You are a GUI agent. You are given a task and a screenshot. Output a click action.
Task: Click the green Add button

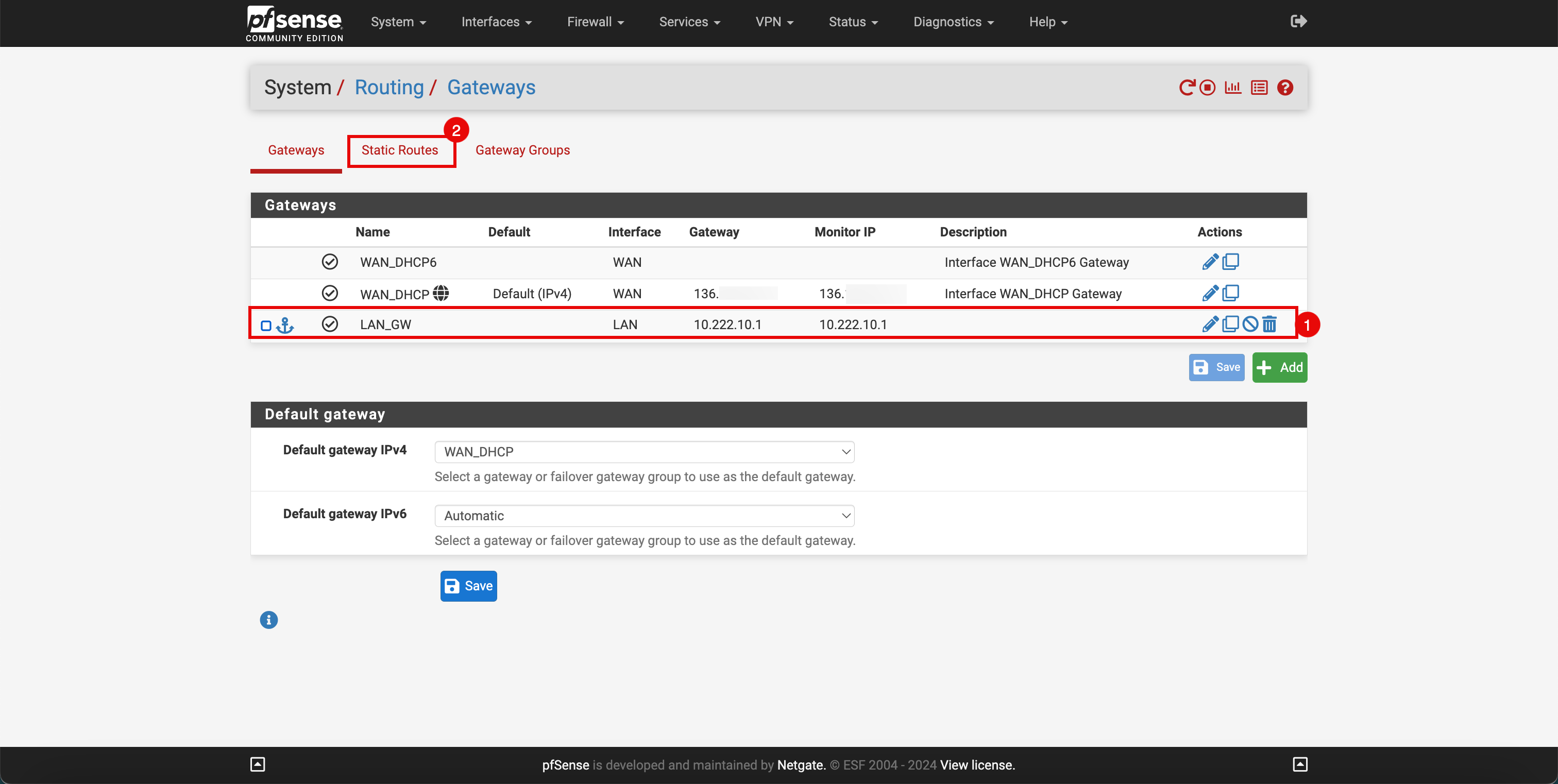pos(1281,366)
